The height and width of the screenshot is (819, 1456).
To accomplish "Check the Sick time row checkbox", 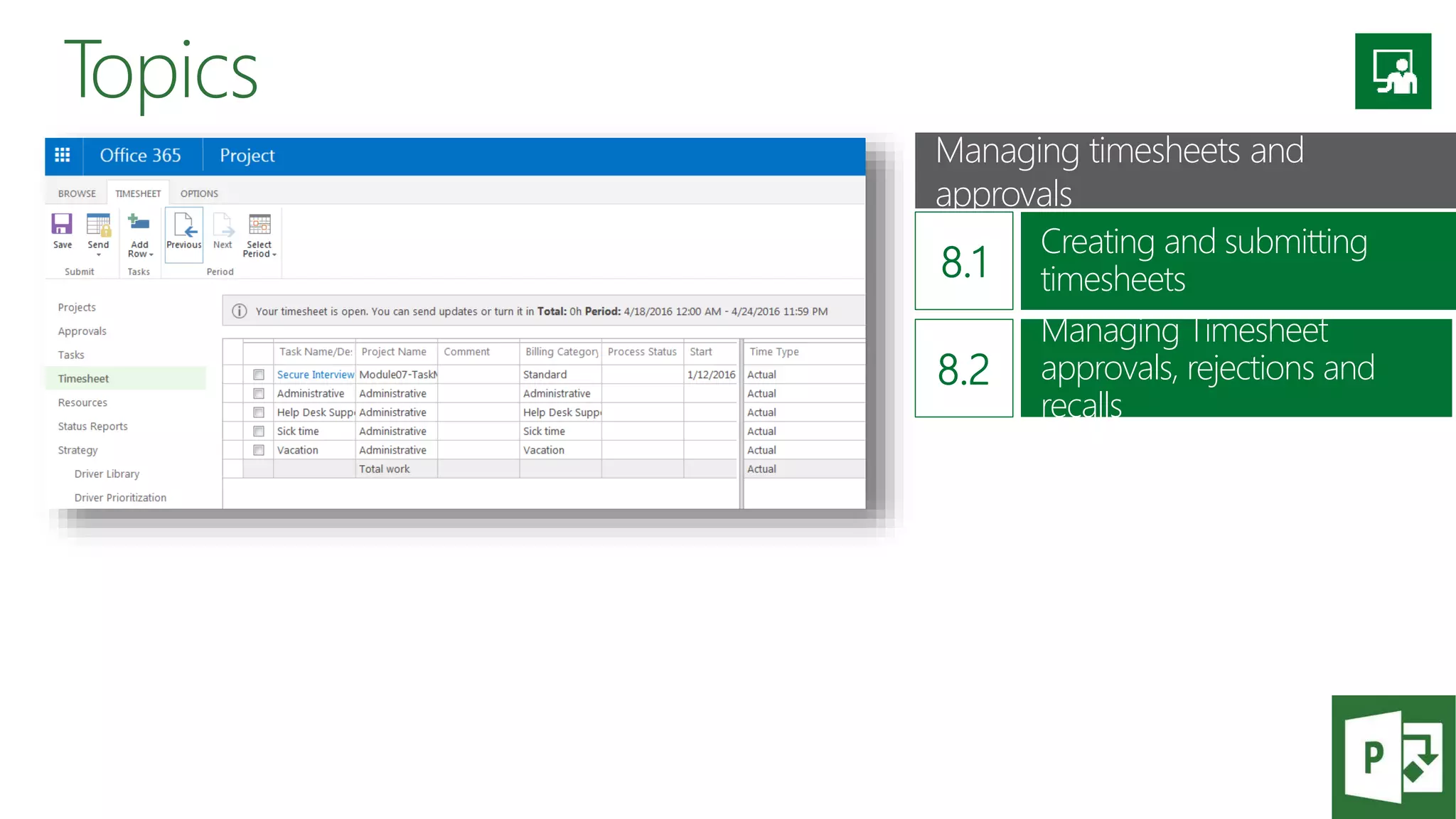I will coord(259,431).
